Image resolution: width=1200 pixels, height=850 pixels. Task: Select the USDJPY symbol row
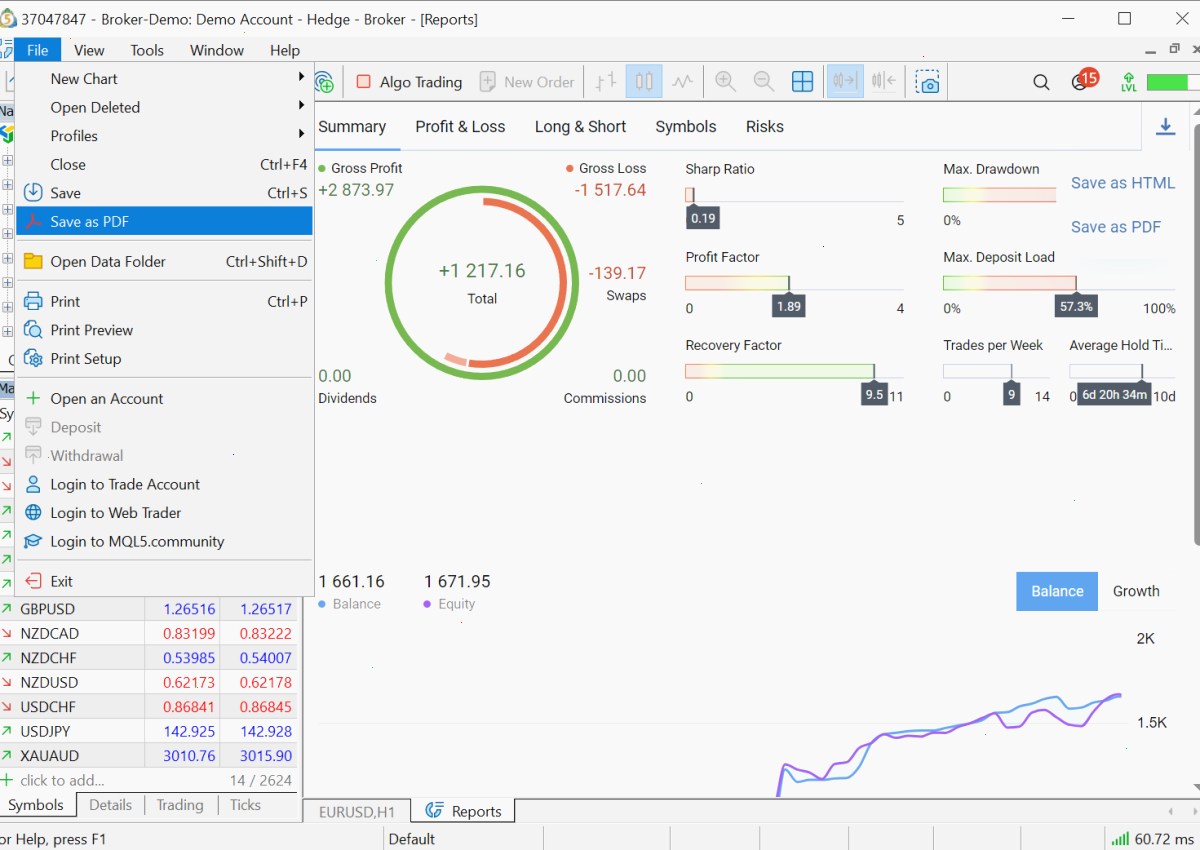coord(150,732)
